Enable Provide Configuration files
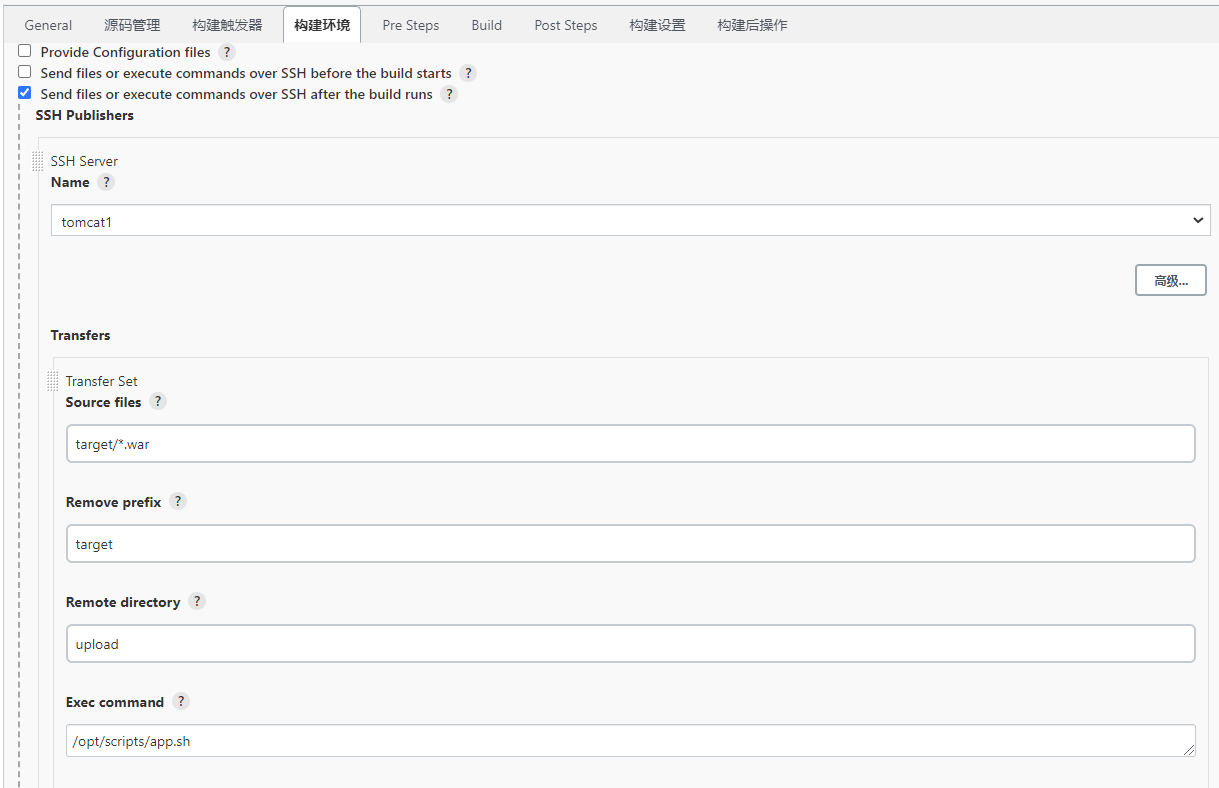The height and width of the screenshot is (788, 1219). pyautogui.click(x=24, y=51)
